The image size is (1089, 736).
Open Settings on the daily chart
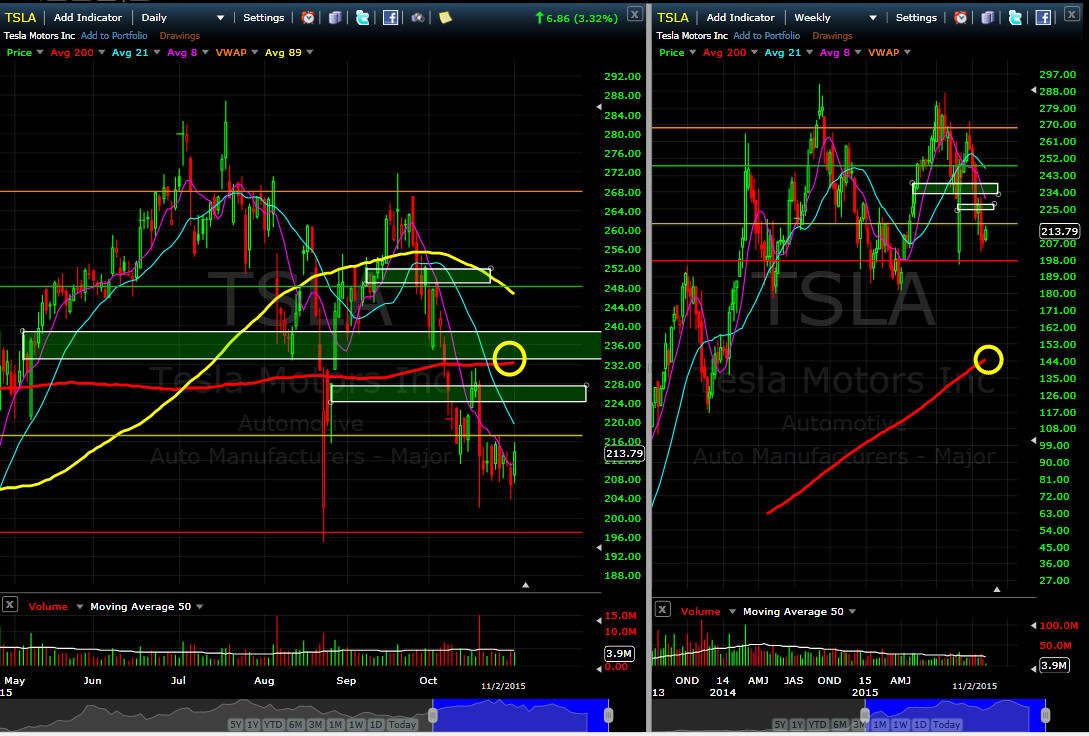263,17
